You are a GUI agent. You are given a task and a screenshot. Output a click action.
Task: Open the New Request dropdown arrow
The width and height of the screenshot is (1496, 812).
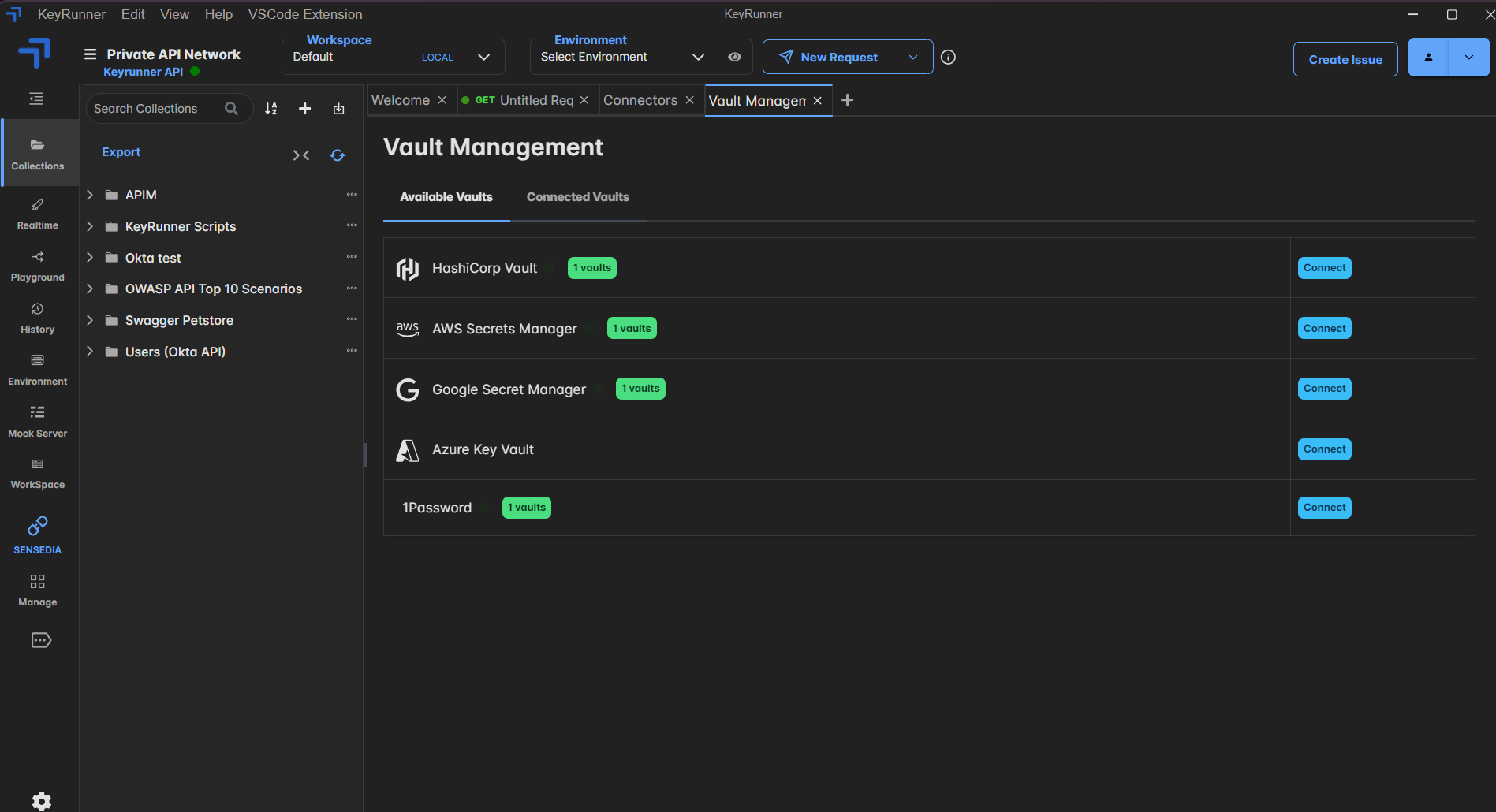(x=913, y=57)
